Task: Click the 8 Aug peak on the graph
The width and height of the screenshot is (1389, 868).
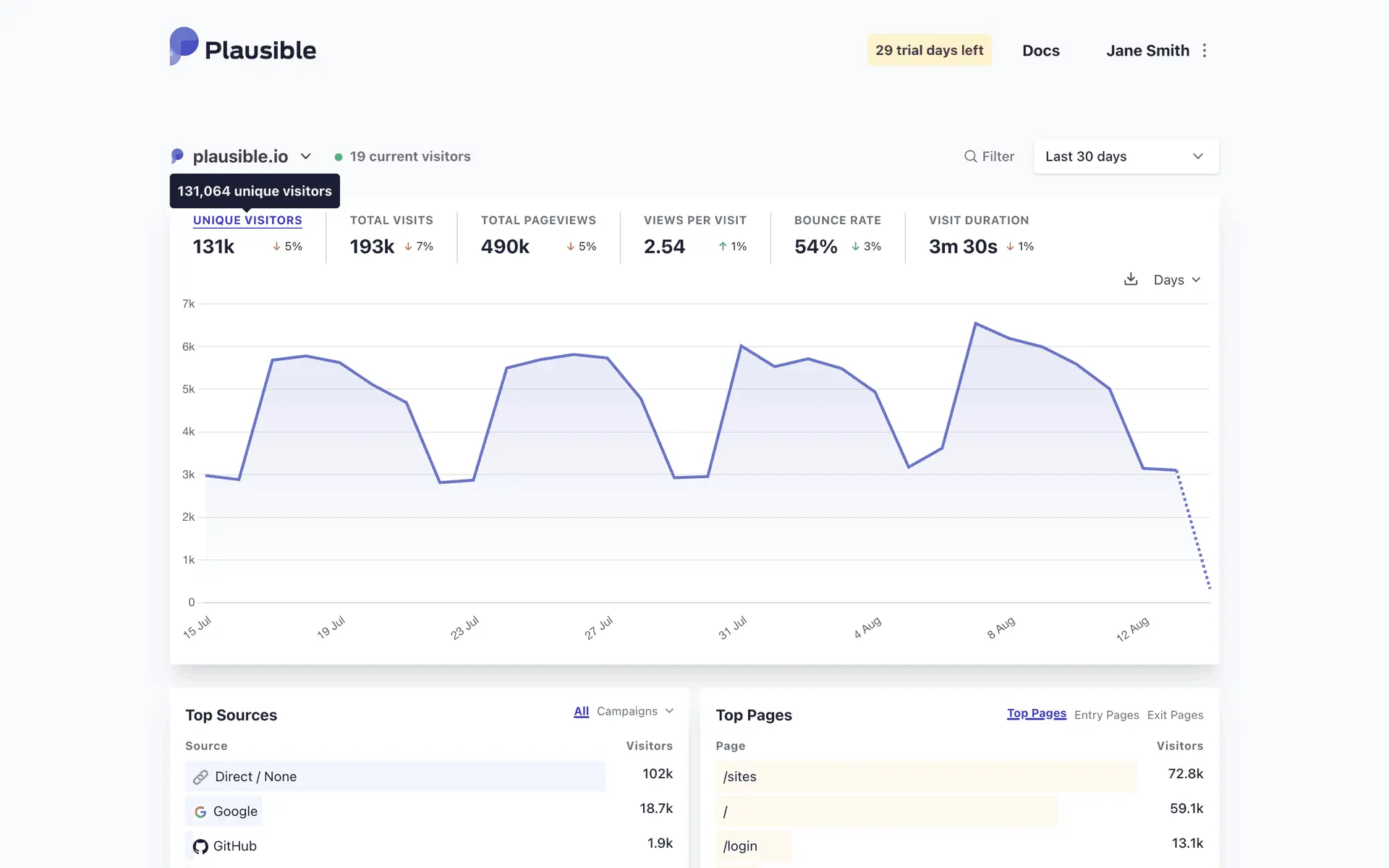Action: pos(976,323)
